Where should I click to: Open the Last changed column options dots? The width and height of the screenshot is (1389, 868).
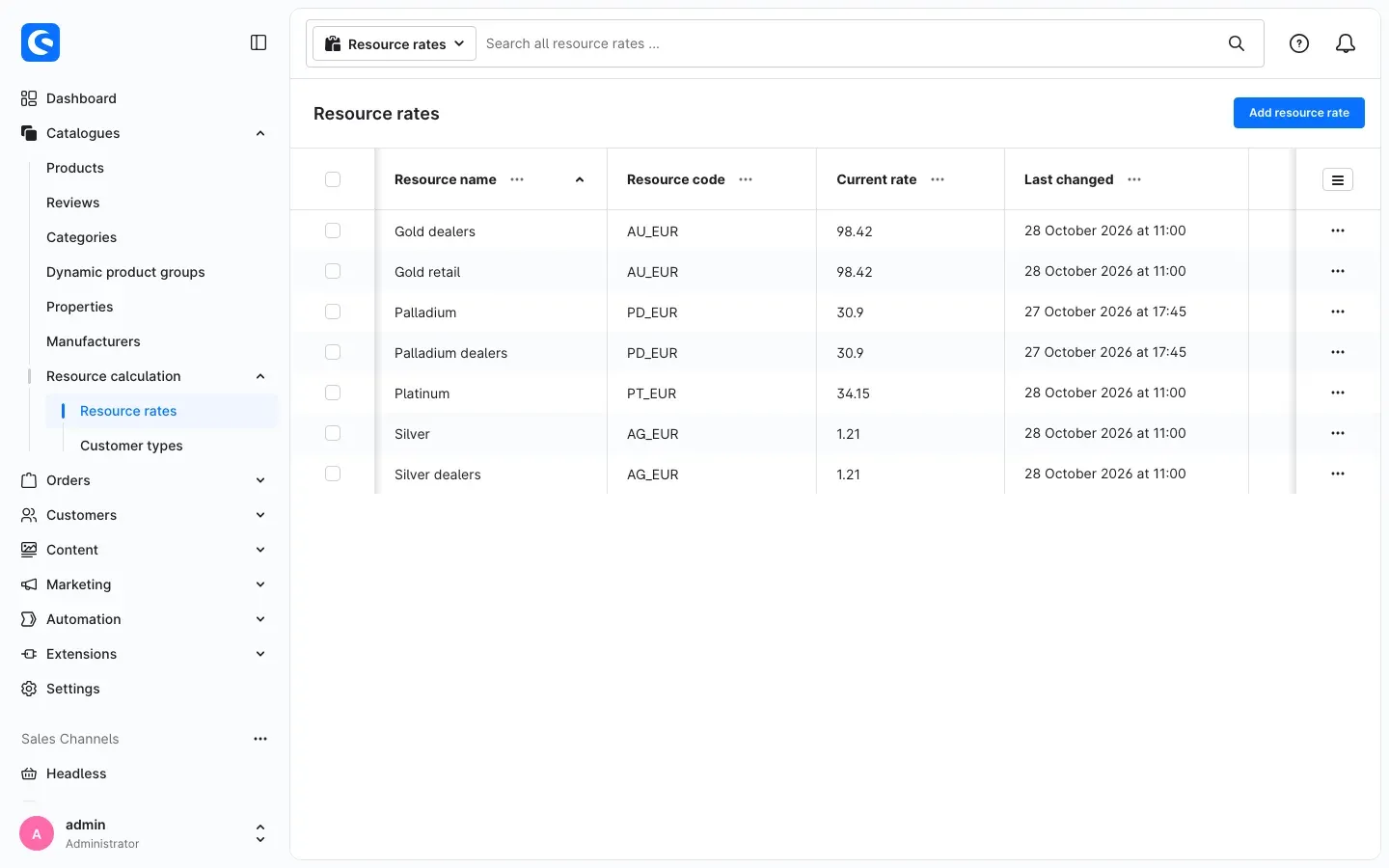[1134, 179]
